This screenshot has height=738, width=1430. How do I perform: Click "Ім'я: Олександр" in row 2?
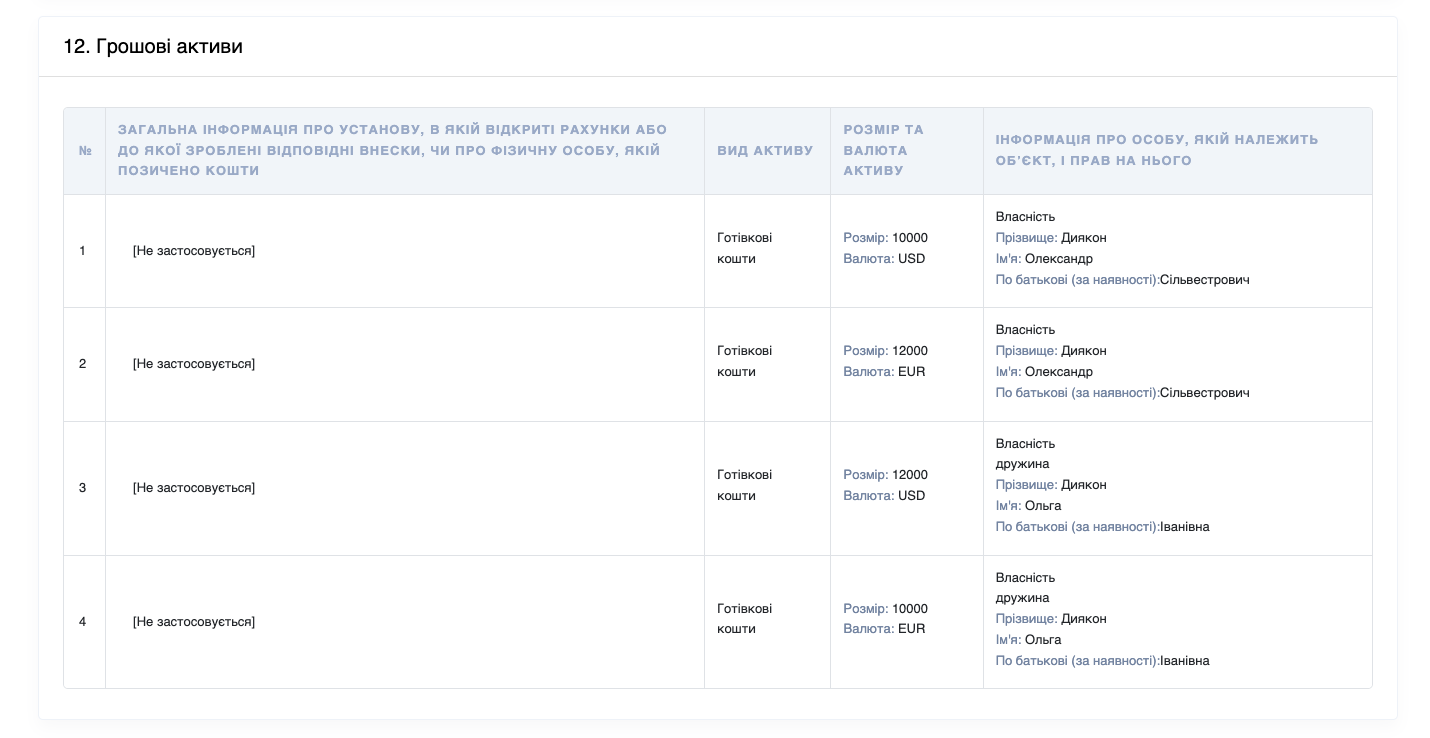[1044, 372]
